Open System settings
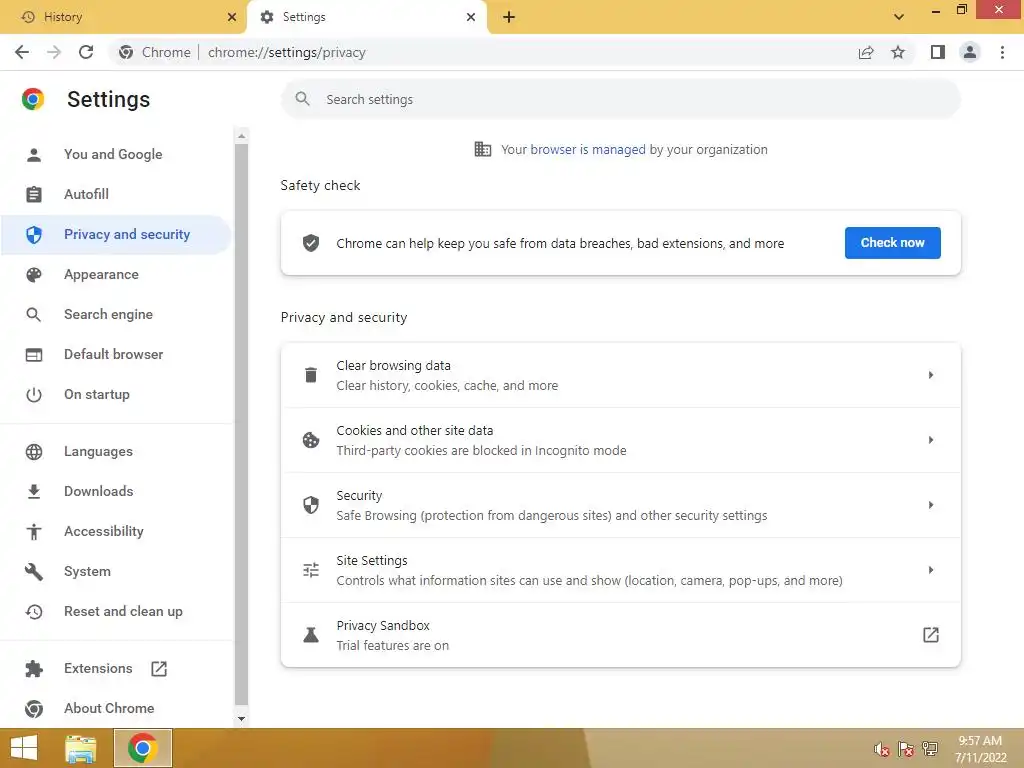 coord(116,571)
